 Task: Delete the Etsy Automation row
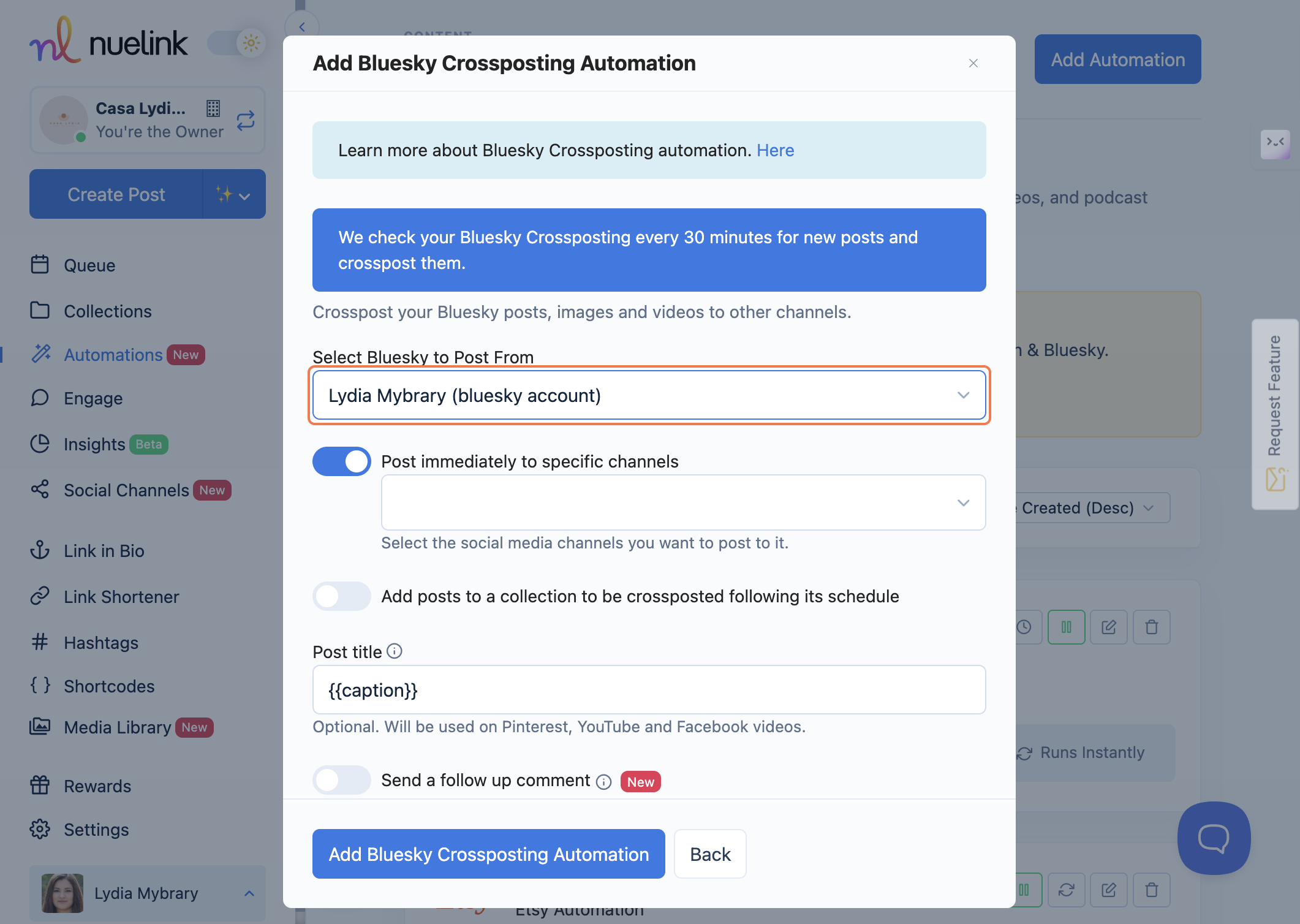(x=1152, y=890)
